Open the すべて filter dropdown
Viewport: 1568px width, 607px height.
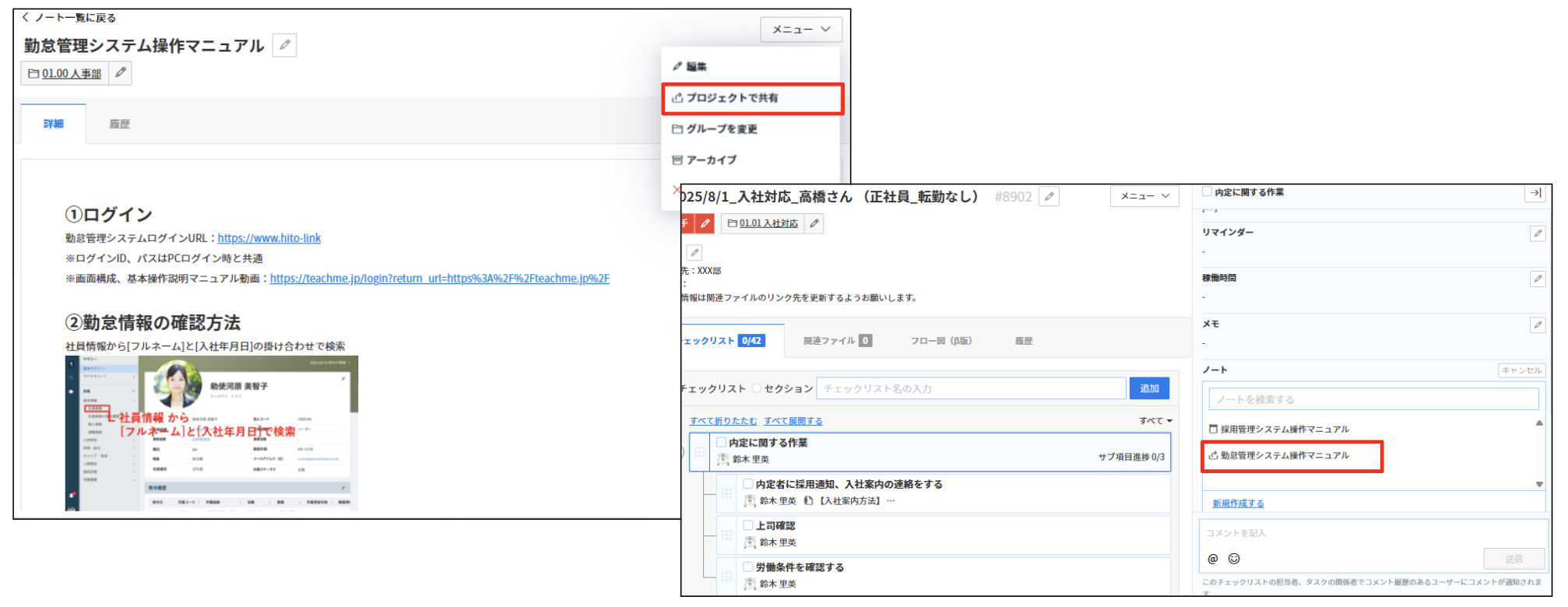click(x=1155, y=421)
